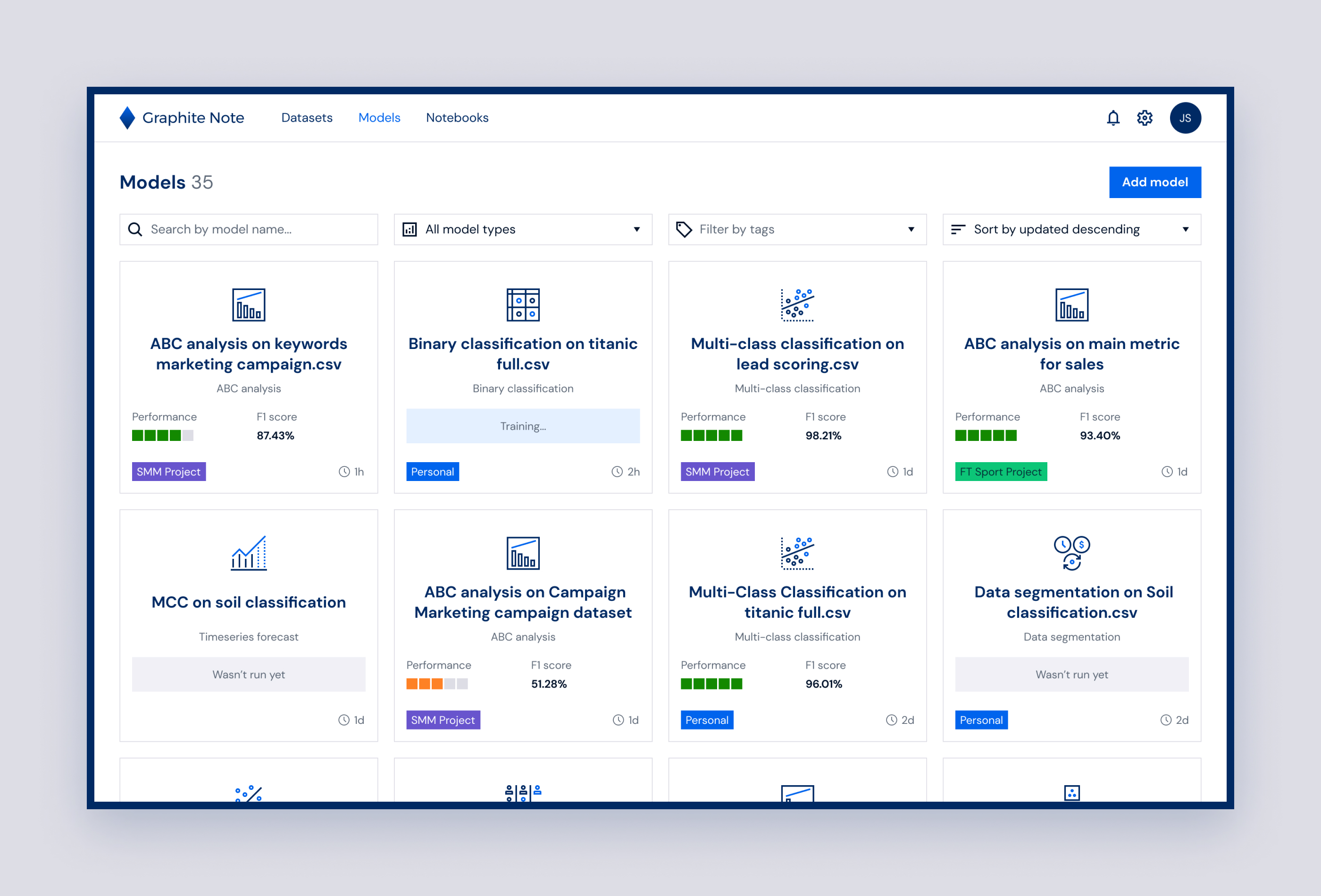
Task: Select the Models tab
Action: [x=379, y=117]
